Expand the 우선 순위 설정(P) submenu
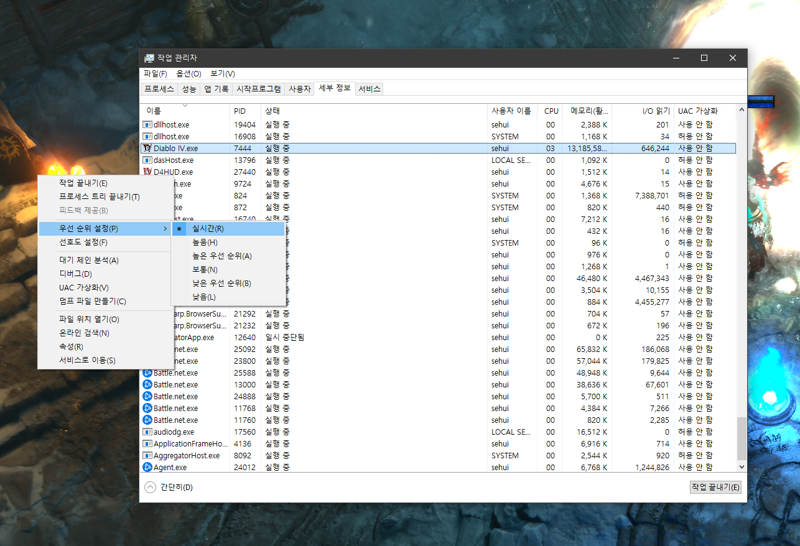The image size is (800, 546). tap(105, 229)
